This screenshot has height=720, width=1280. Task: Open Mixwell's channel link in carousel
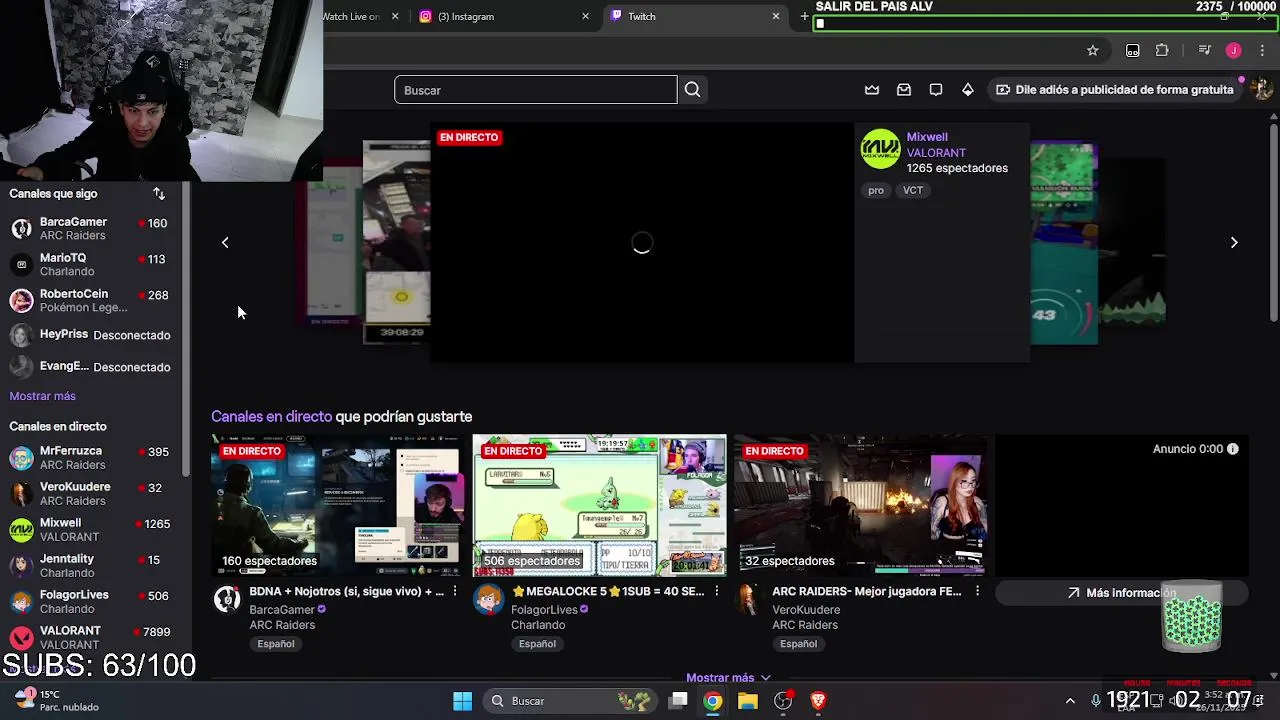click(x=927, y=137)
